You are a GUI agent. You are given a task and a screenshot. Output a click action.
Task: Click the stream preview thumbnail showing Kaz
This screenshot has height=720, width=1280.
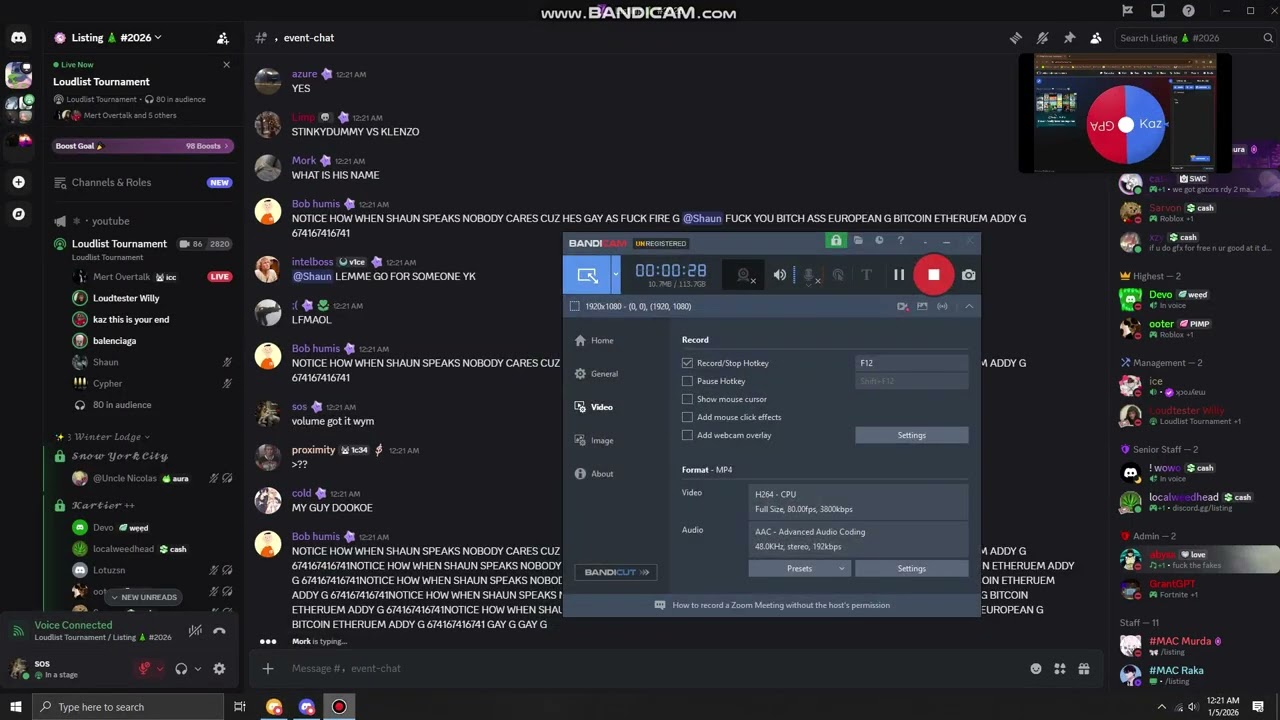click(x=1125, y=114)
